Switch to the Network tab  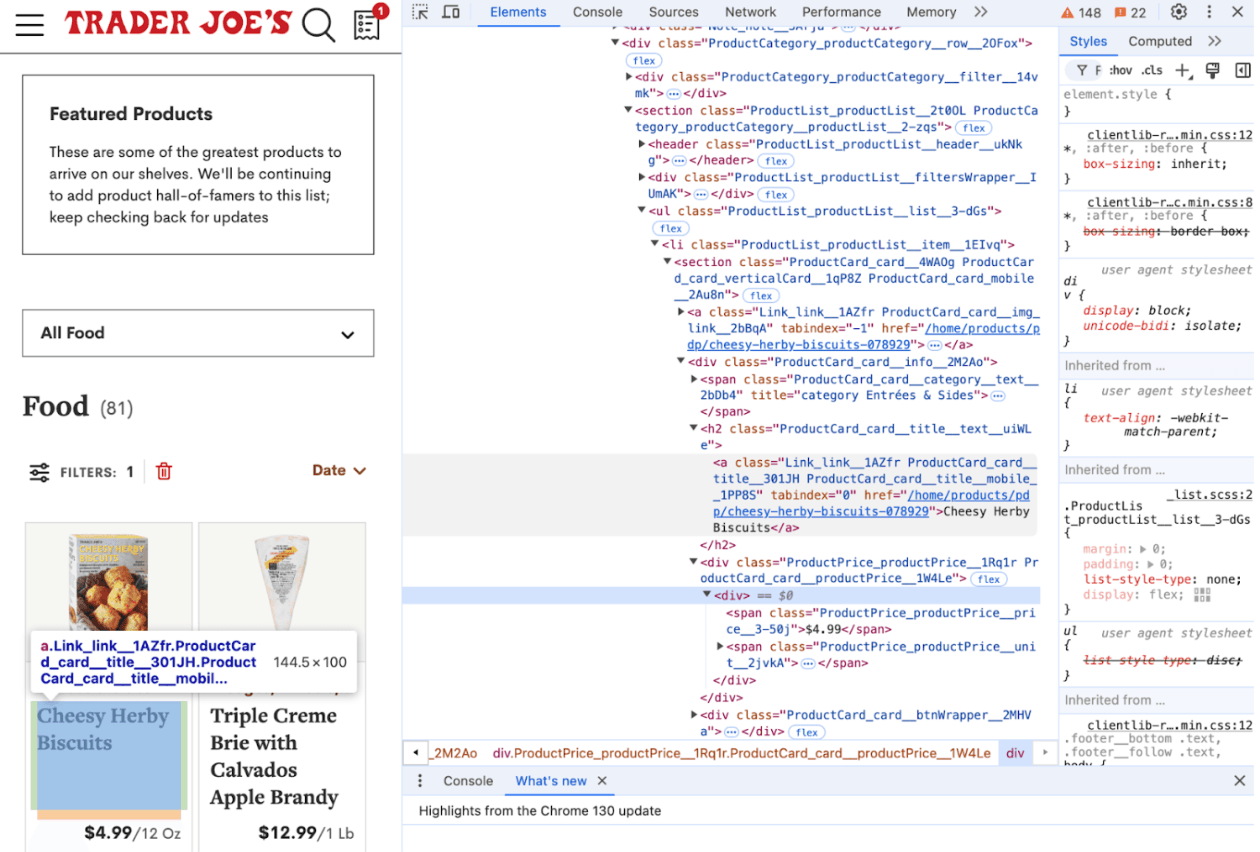pyautogui.click(x=750, y=12)
